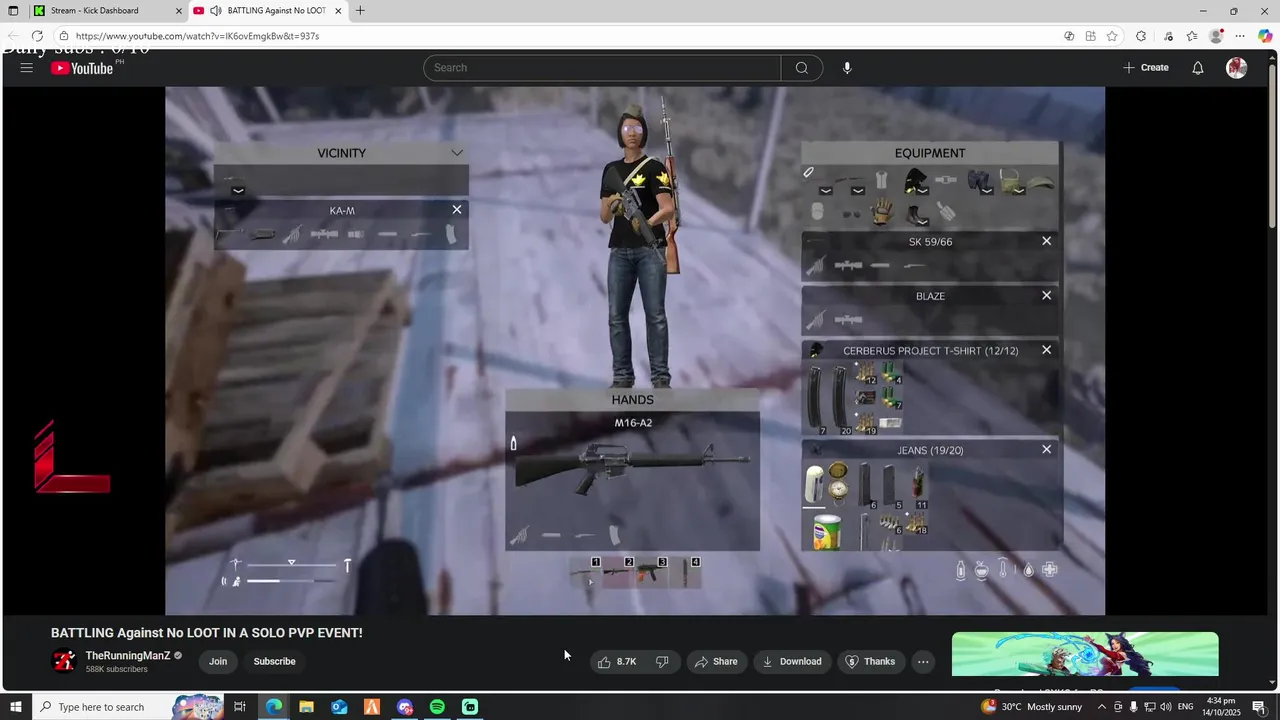This screenshot has width=1280, height=720.
Task: Open Outlook from the taskbar
Action: (339, 707)
